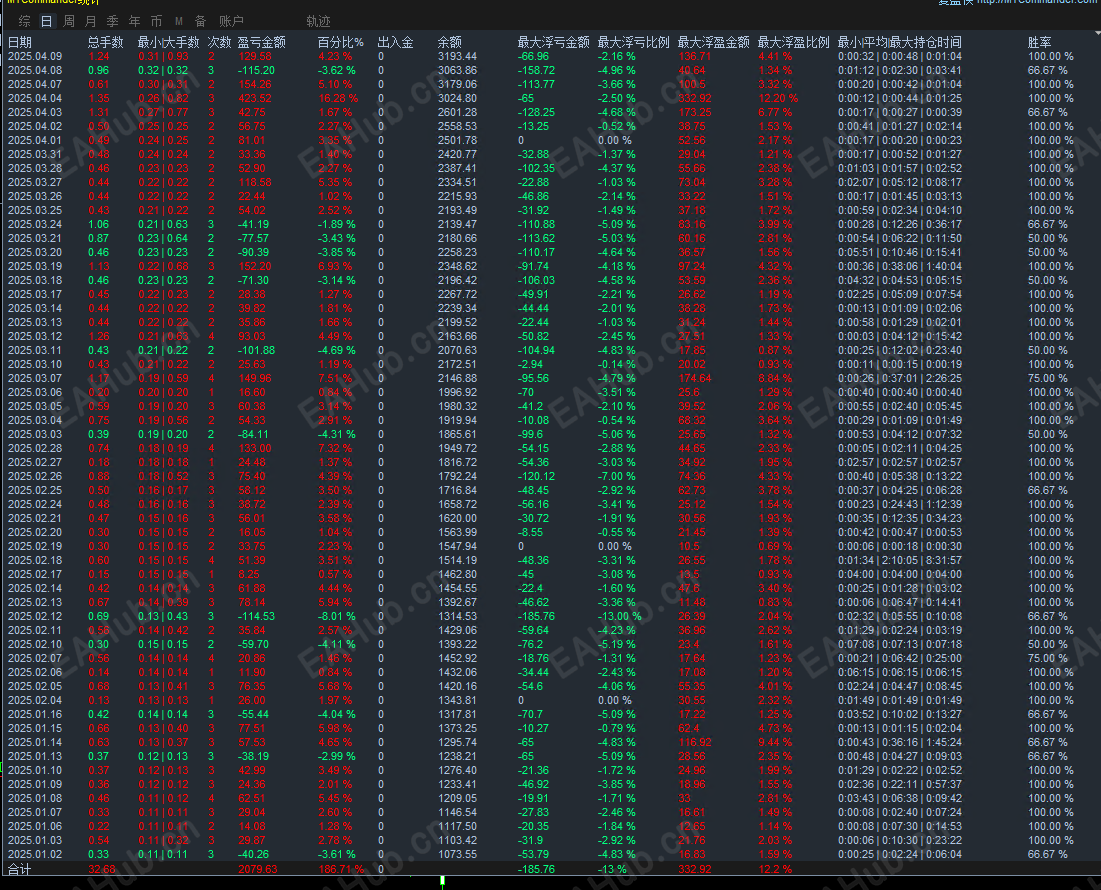Open the 月 monthly tab
1101x890 pixels.
(x=91, y=21)
